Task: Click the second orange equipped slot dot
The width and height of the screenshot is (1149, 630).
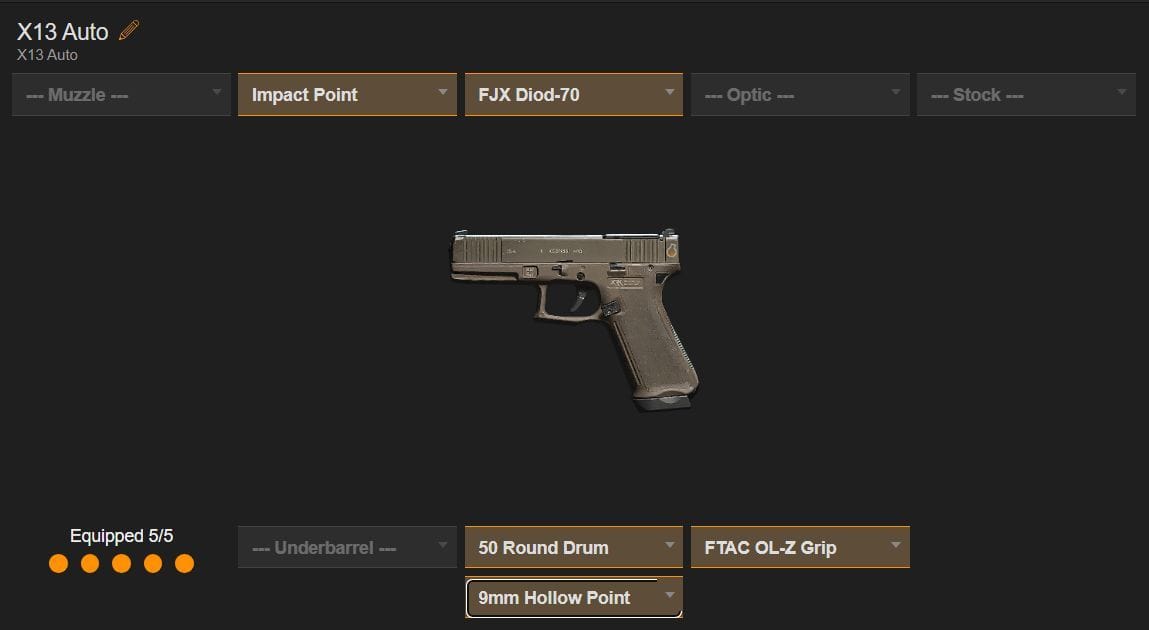Action: tap(90, 563)
